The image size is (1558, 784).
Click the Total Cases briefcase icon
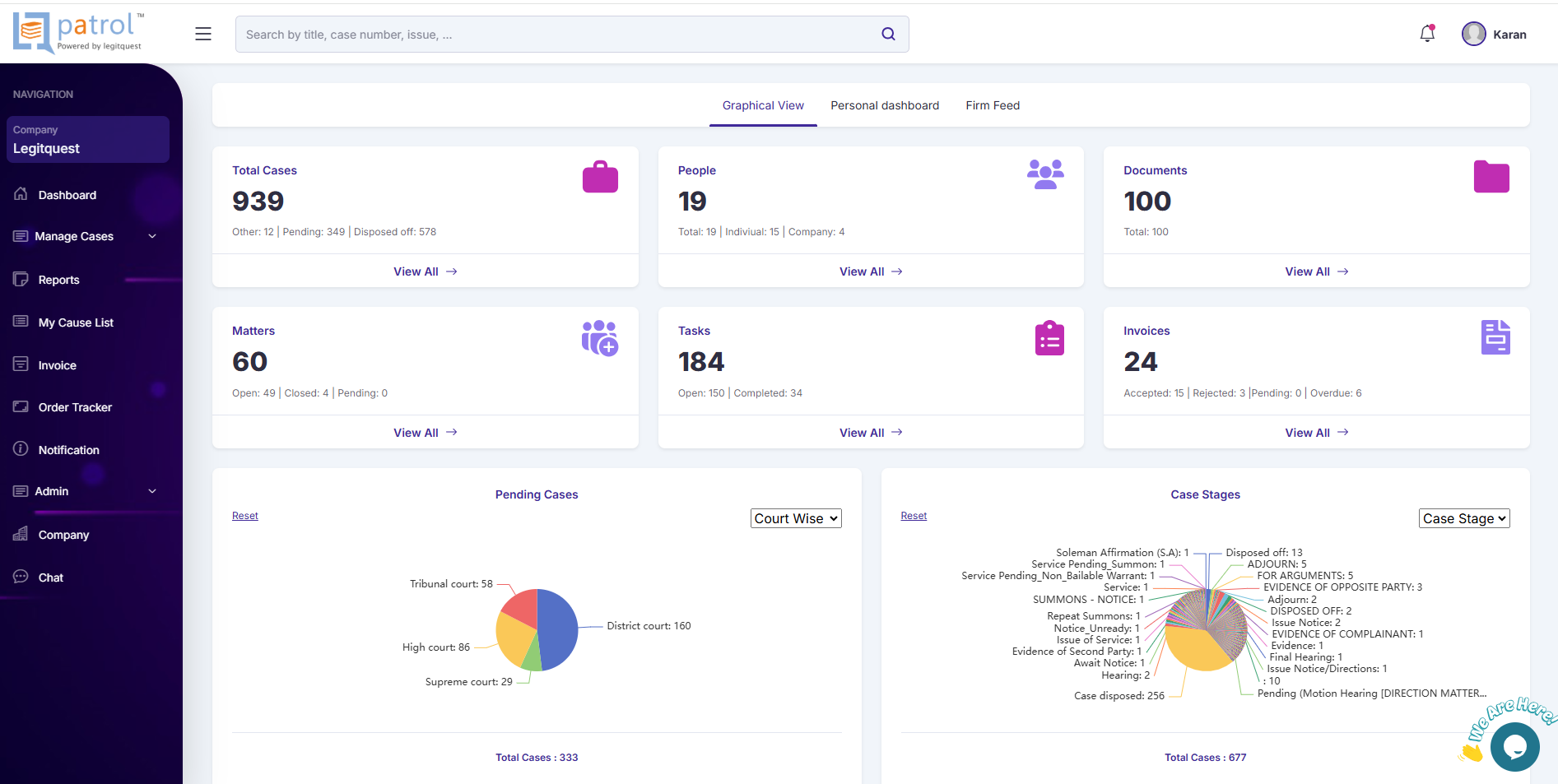pos(600,177)
